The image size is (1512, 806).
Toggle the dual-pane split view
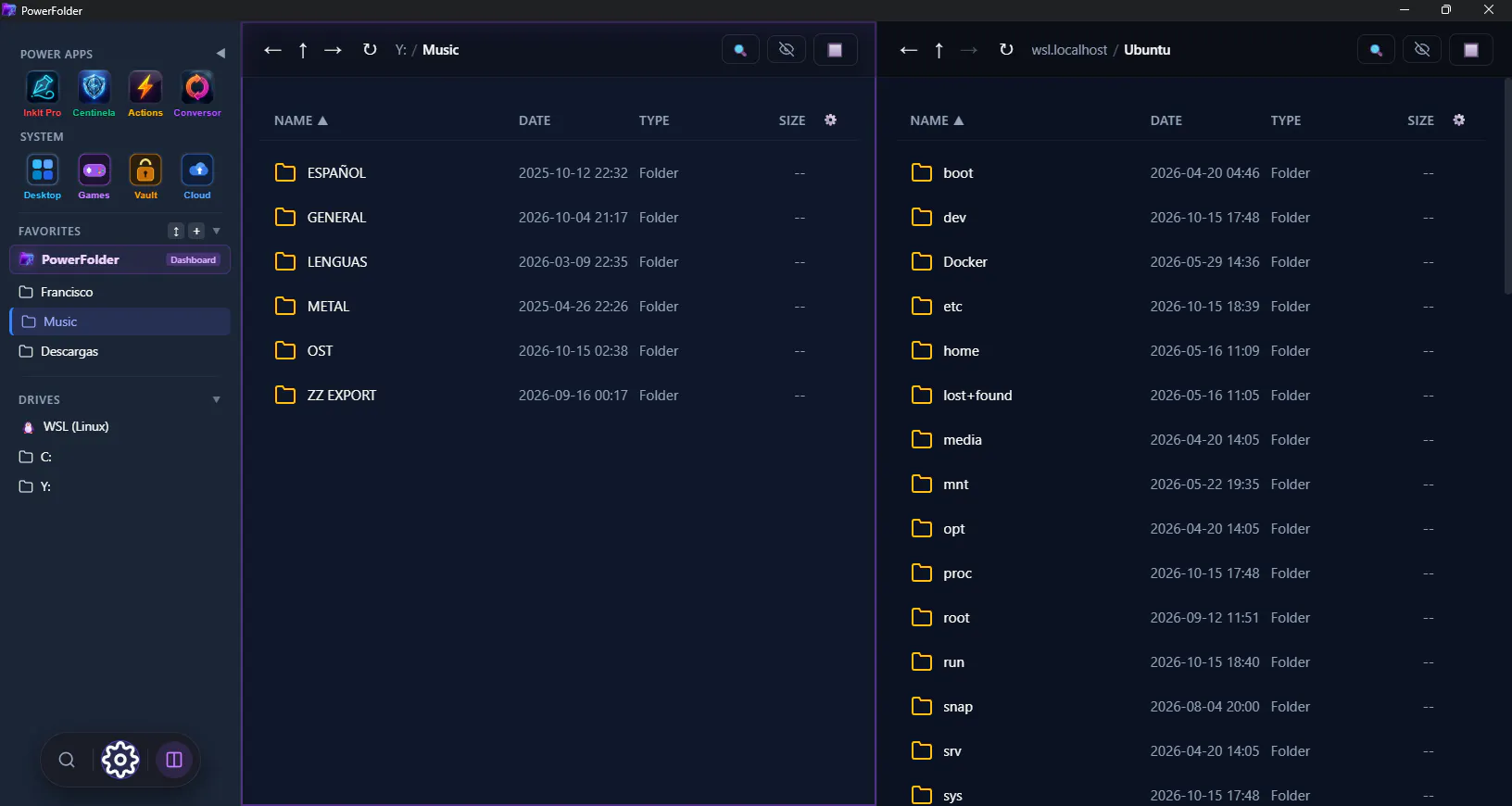click(174, 761)
